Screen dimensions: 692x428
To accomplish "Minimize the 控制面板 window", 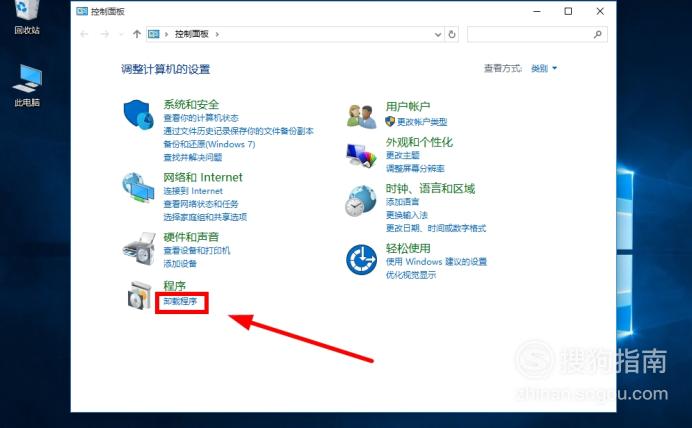I will (537, 11).
